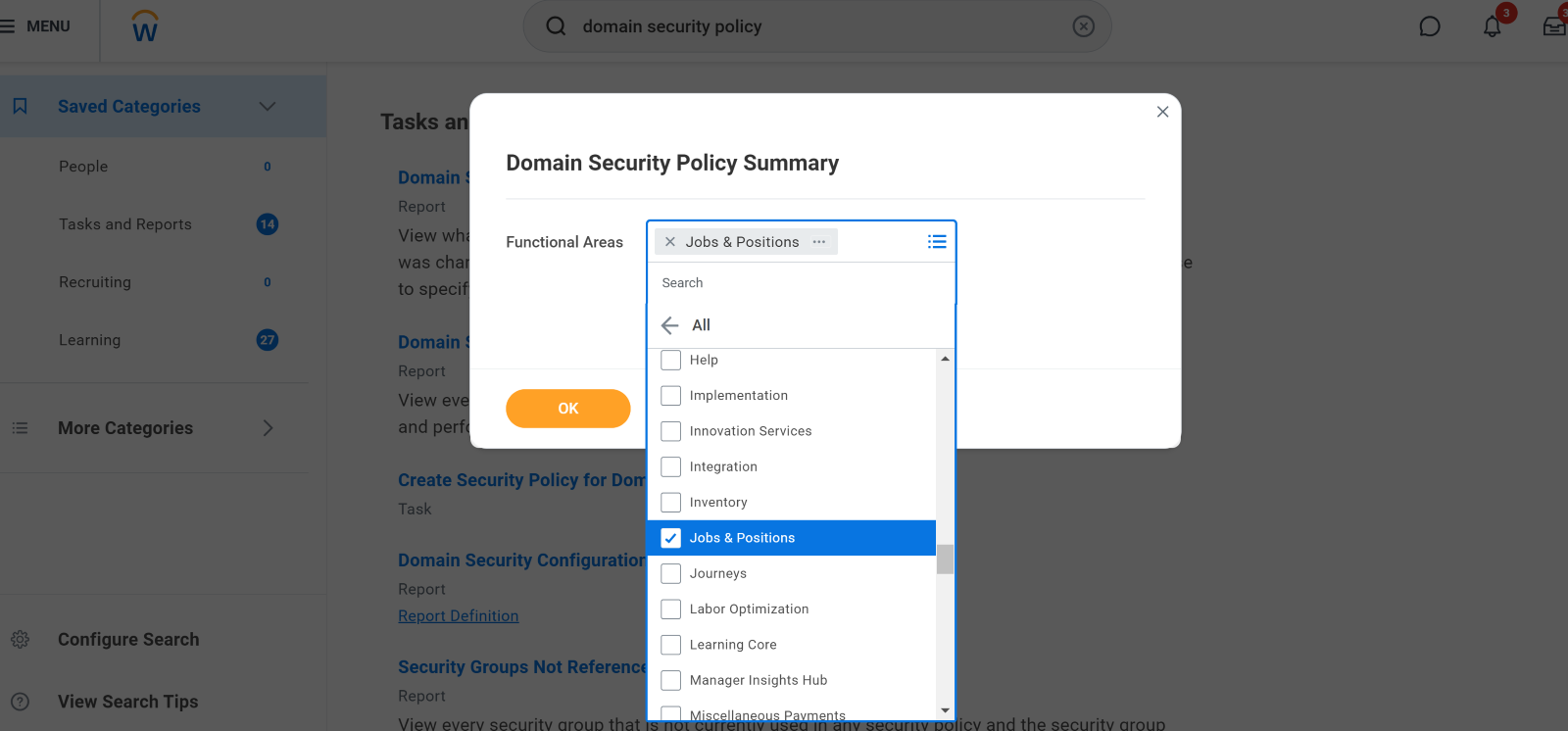Open the Report Definition link
This screenshot has height=731, width=1568.
459,615
